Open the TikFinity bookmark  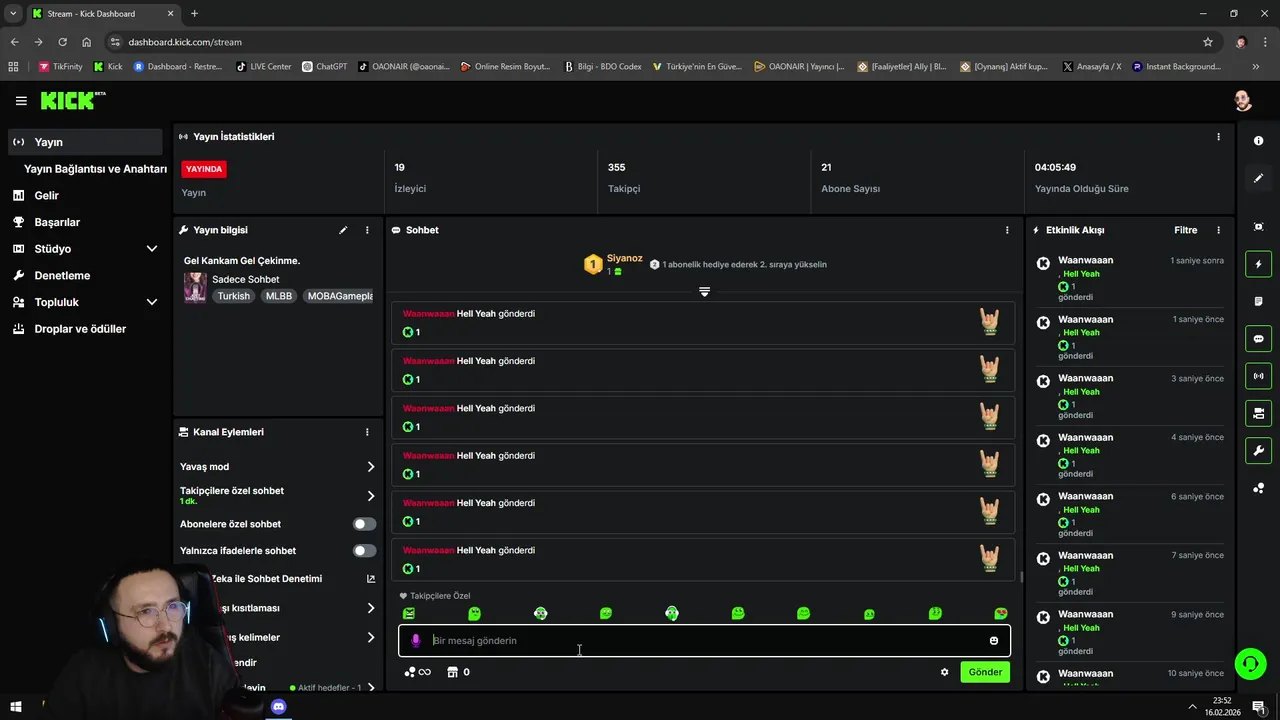(60, 67)
